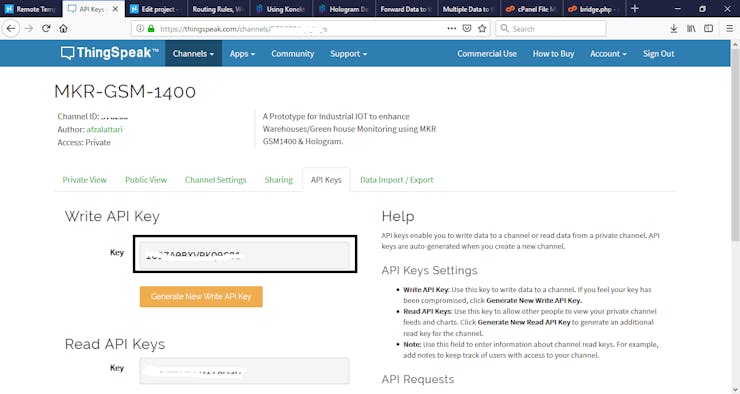Expand the Support dropdown menu
Screen dimensions: 740x394
coord(348,53)
